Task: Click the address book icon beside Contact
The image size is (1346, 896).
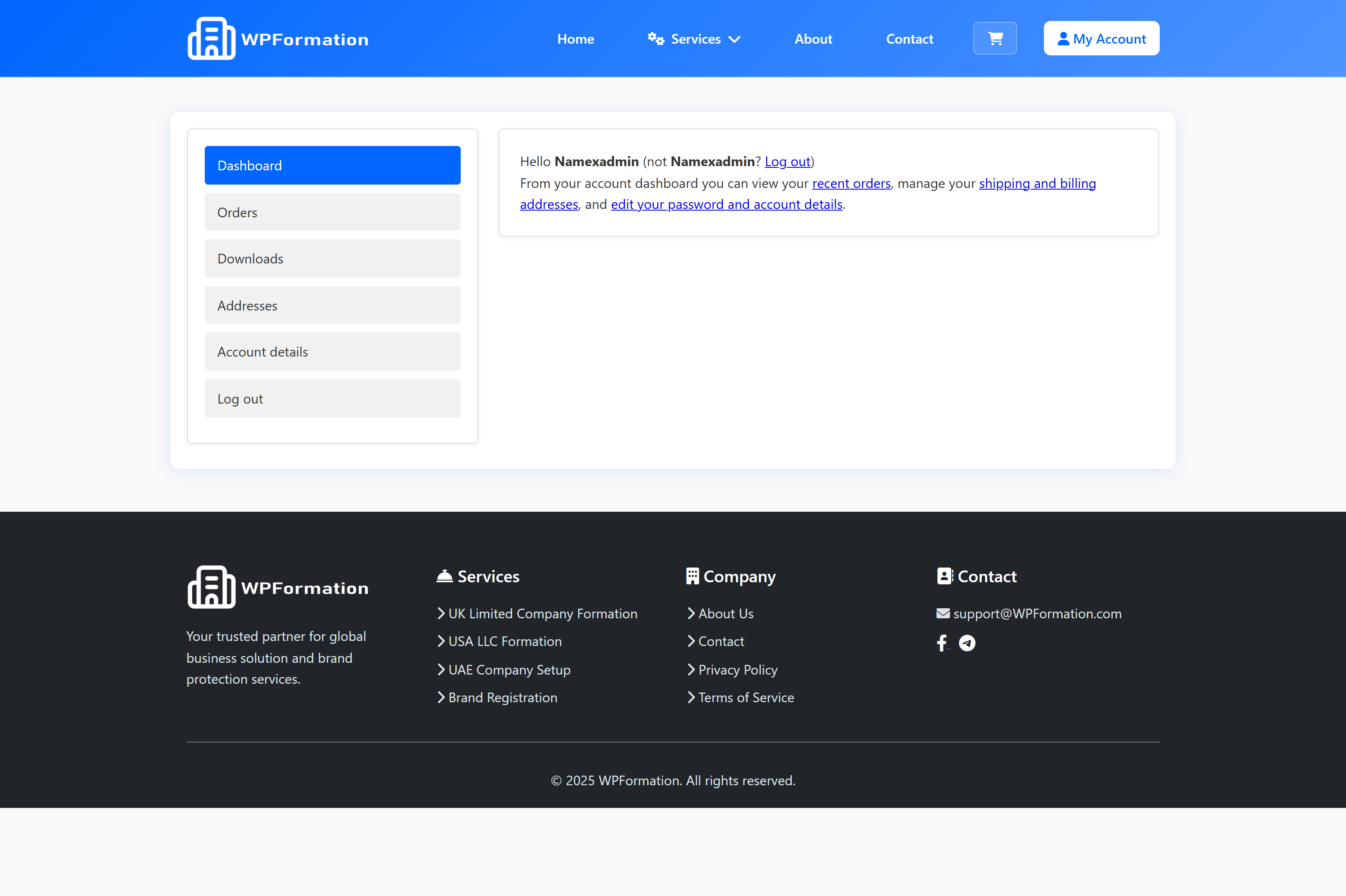Action: pyautogui.click(x=945, y=576)
